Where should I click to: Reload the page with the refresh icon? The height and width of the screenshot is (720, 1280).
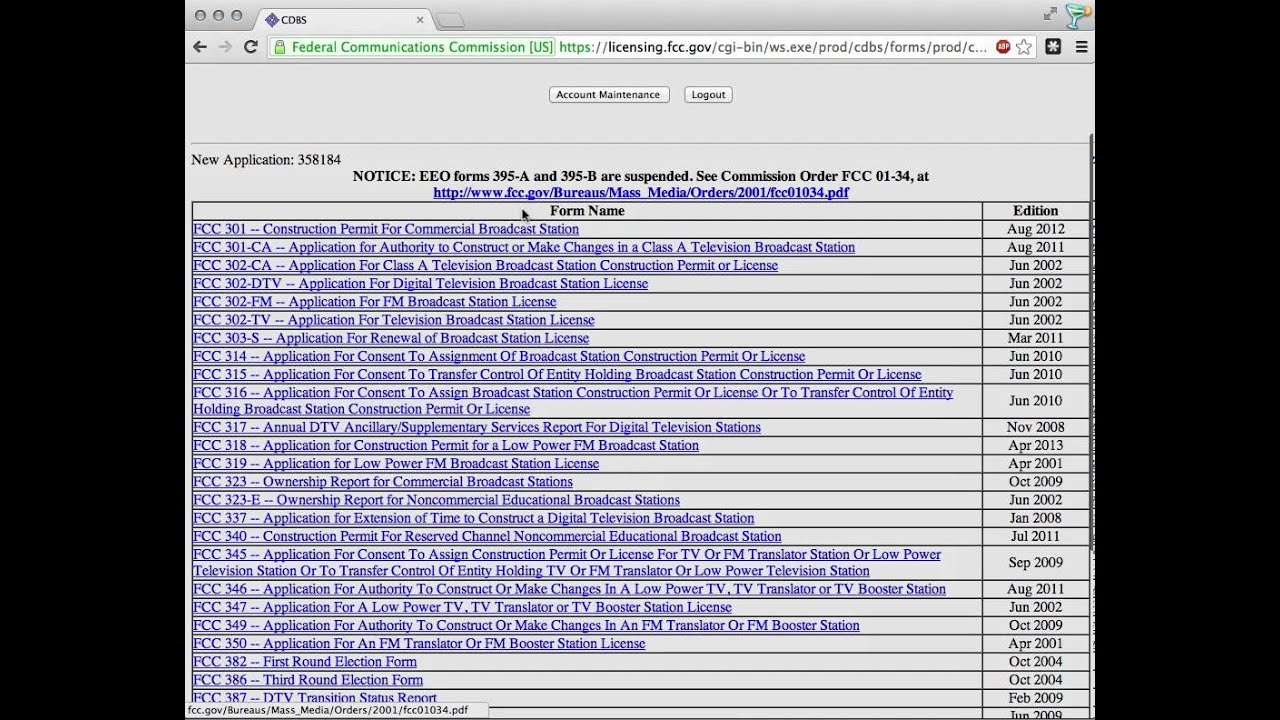point(251,47)
